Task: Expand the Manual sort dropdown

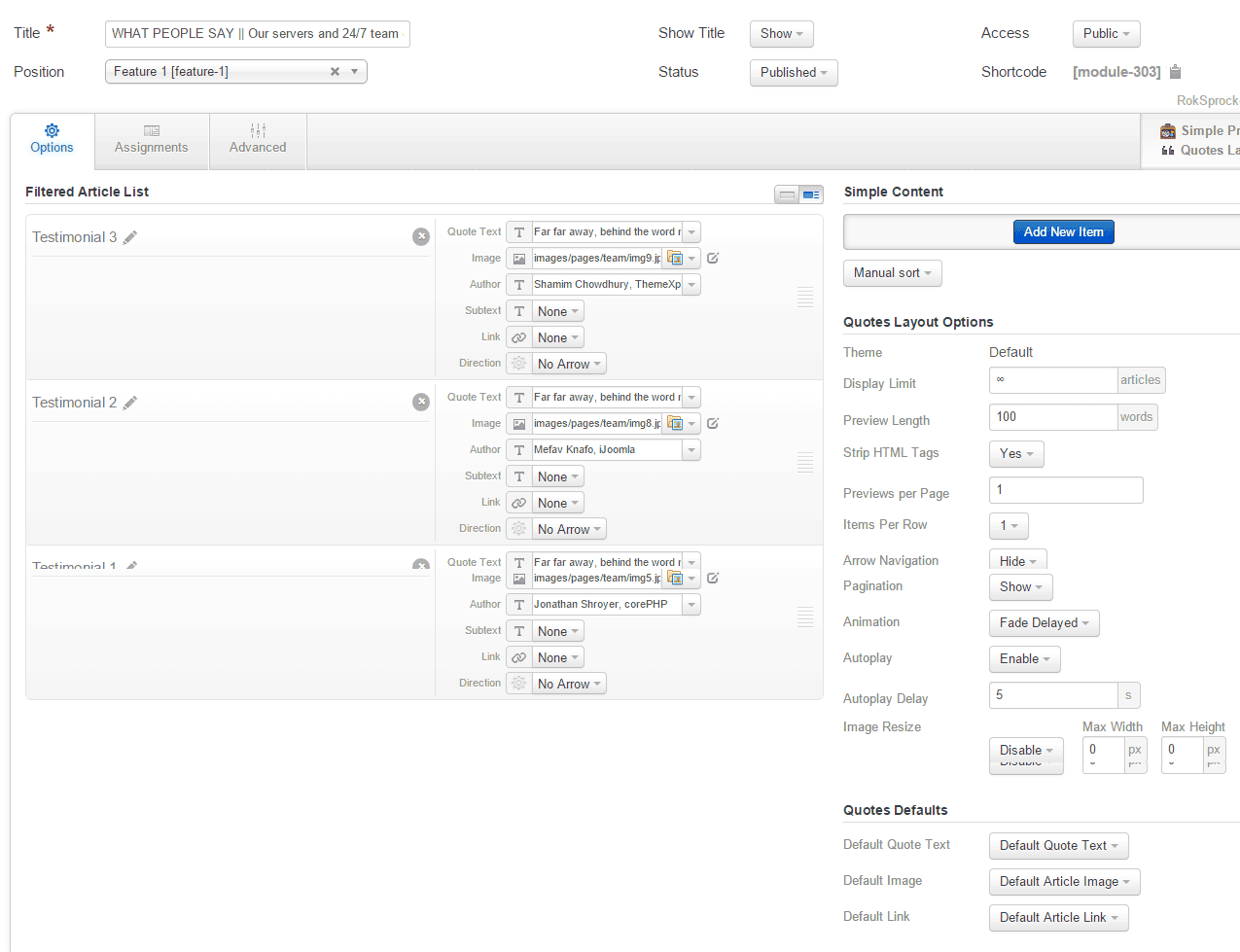Action: pyautogui.click(x=892, y=273)
